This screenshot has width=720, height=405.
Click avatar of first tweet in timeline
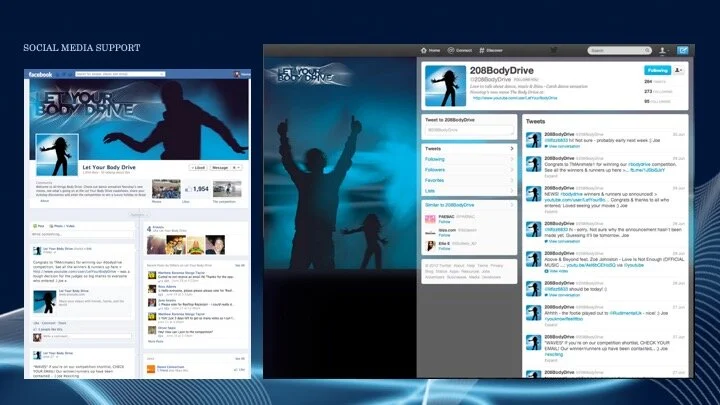coord(534,140)
